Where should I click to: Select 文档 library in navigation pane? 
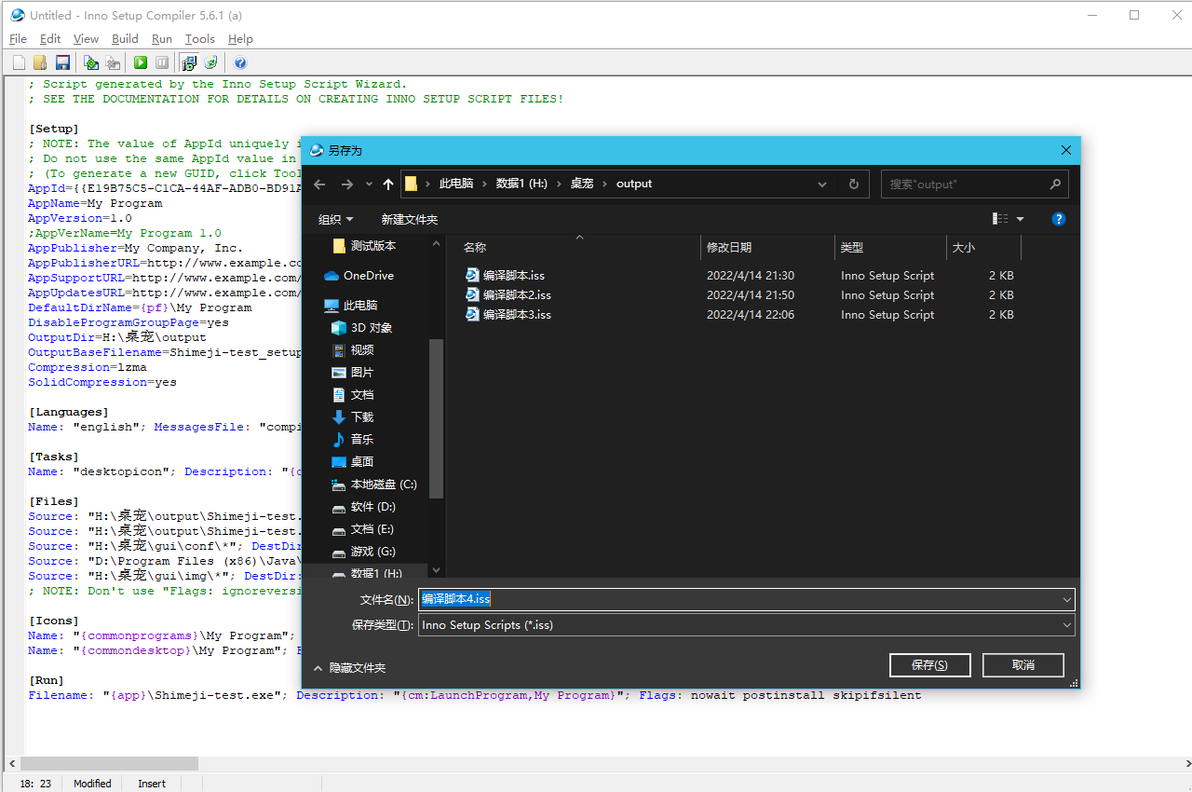coord(353,395)
